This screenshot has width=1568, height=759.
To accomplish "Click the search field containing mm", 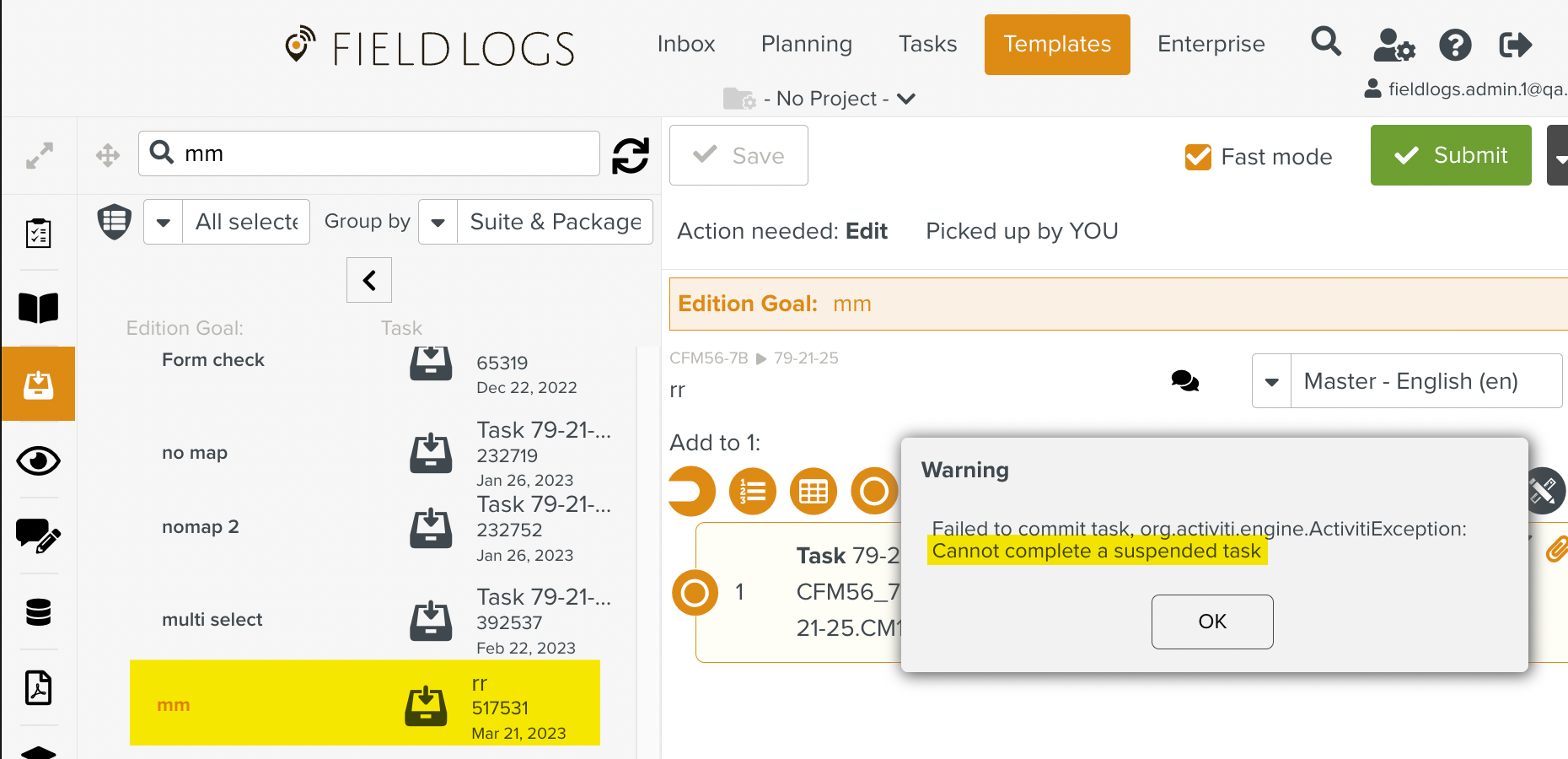I will pos(379,153).
